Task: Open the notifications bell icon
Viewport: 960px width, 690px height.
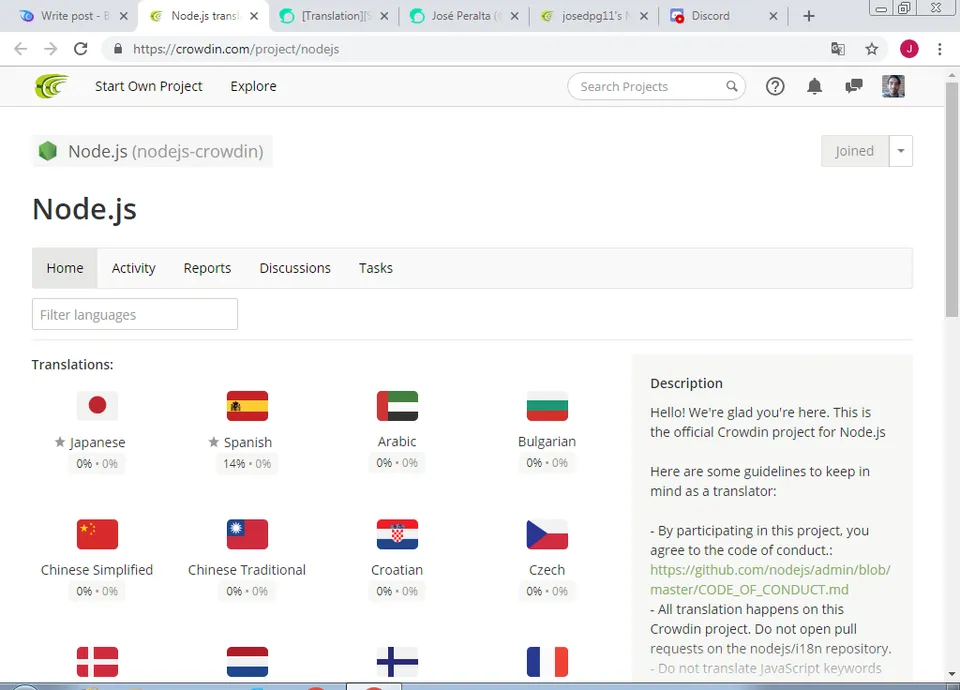Action: pos(814,86)
